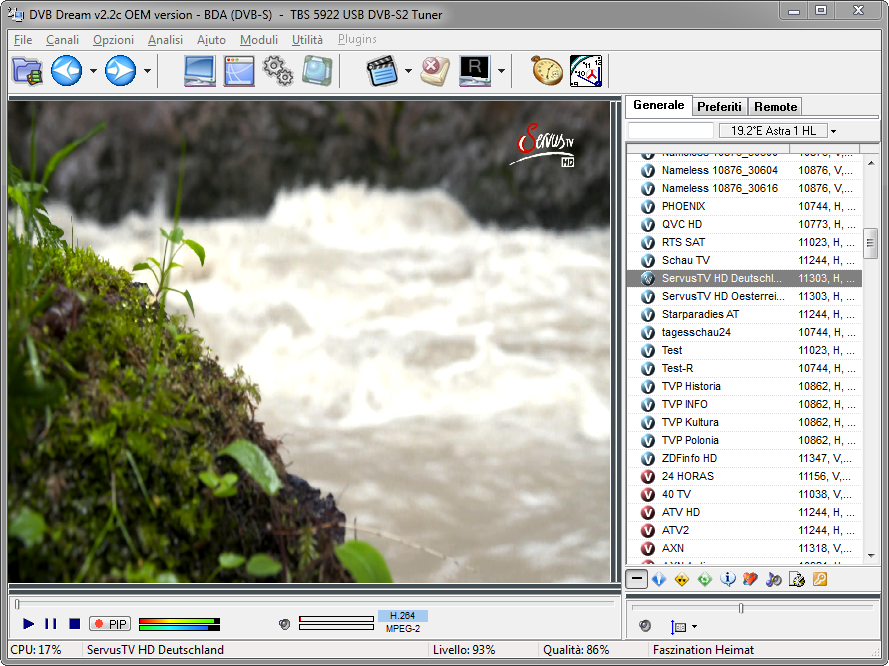Click the minus collapse button below channel list
The height and width of the screenshot is (666, 889).
click(x=637, y=579)
